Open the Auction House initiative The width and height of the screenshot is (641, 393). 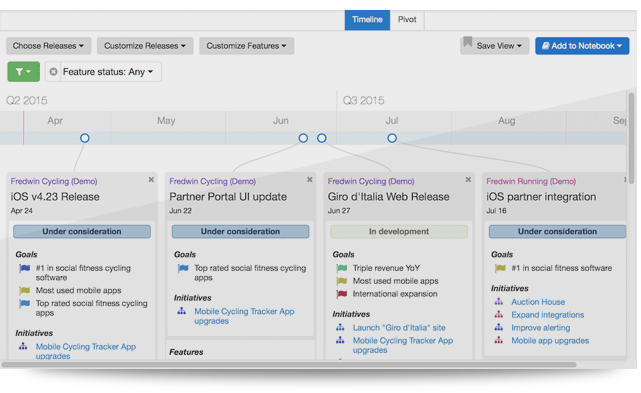click(x=538, y=302)
